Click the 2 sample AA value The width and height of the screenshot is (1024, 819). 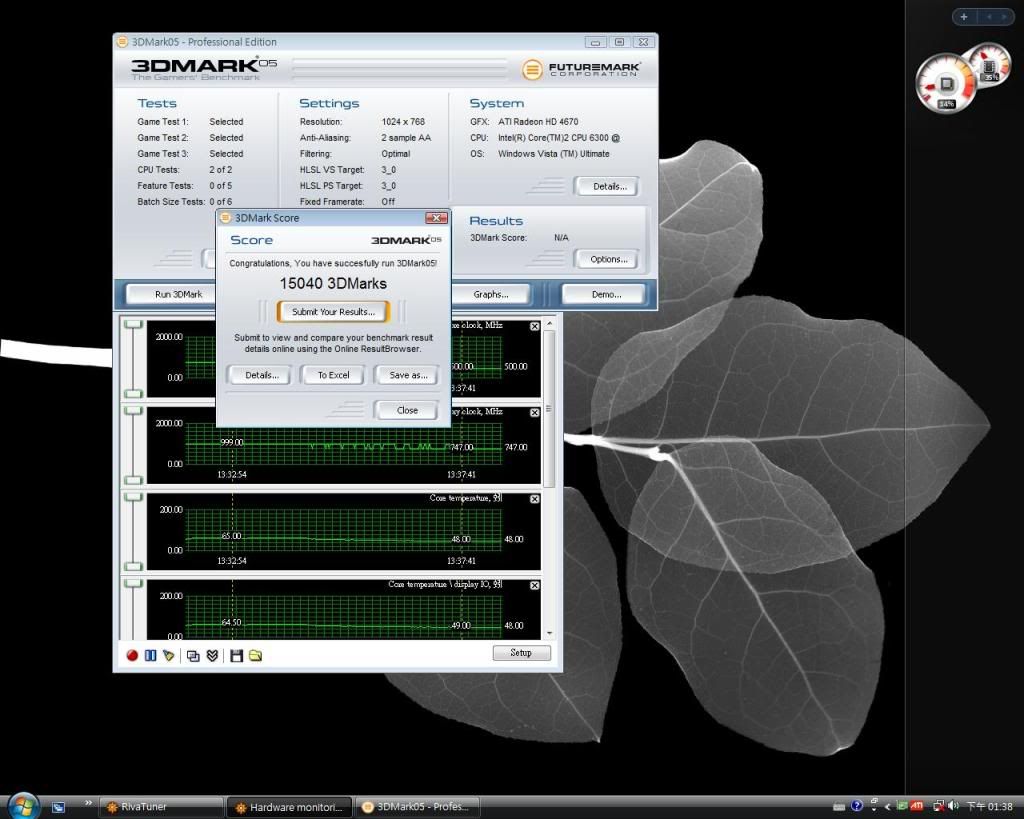click(x=406, y=138)
